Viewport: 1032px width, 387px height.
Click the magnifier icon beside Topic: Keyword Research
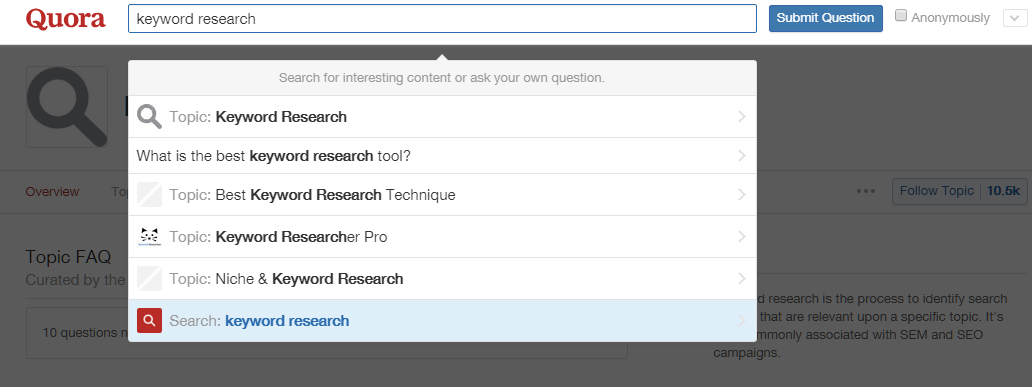click(149, 117)
